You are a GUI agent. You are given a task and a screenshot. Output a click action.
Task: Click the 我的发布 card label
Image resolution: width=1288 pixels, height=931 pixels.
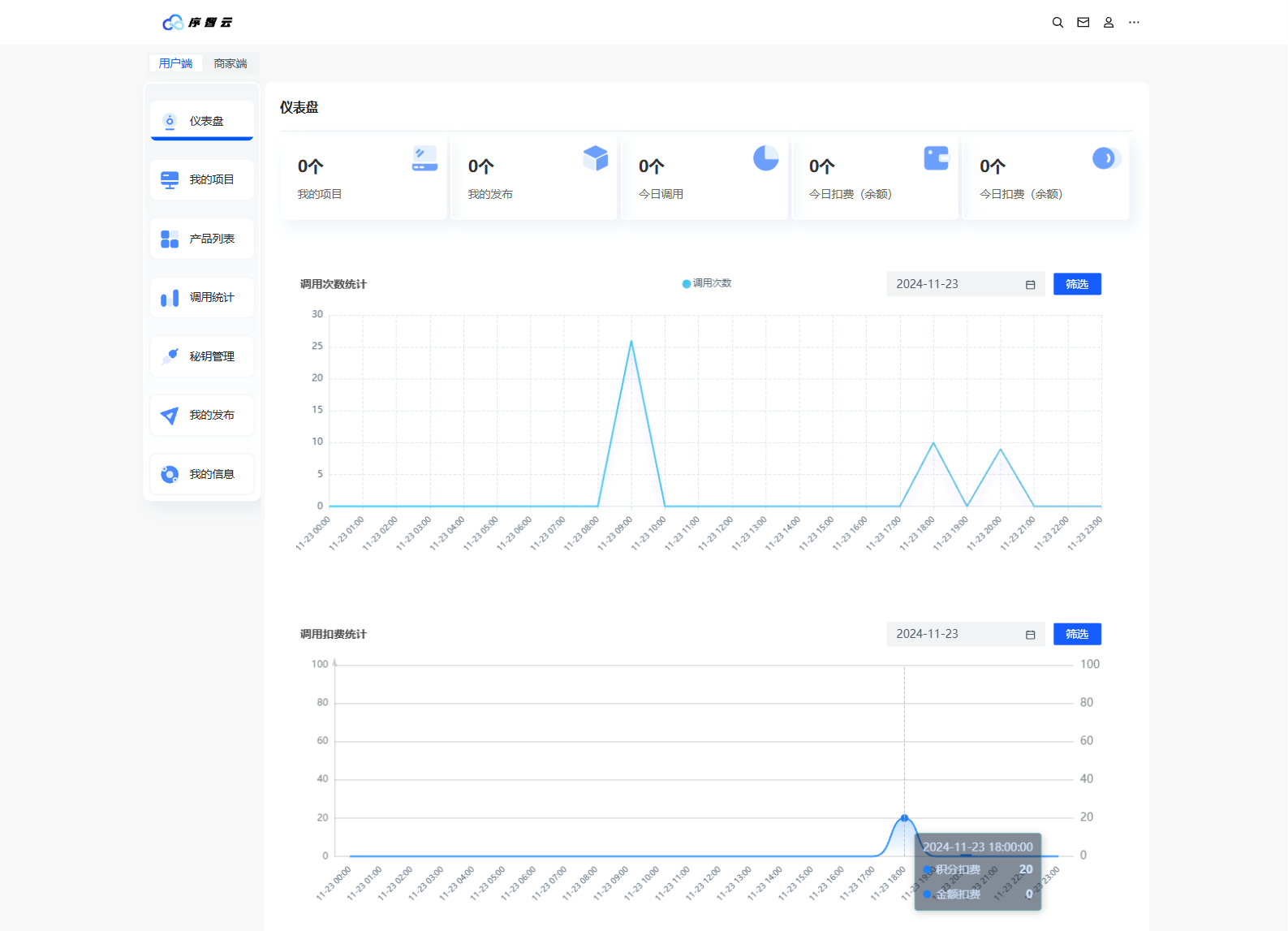pos(490,194)
